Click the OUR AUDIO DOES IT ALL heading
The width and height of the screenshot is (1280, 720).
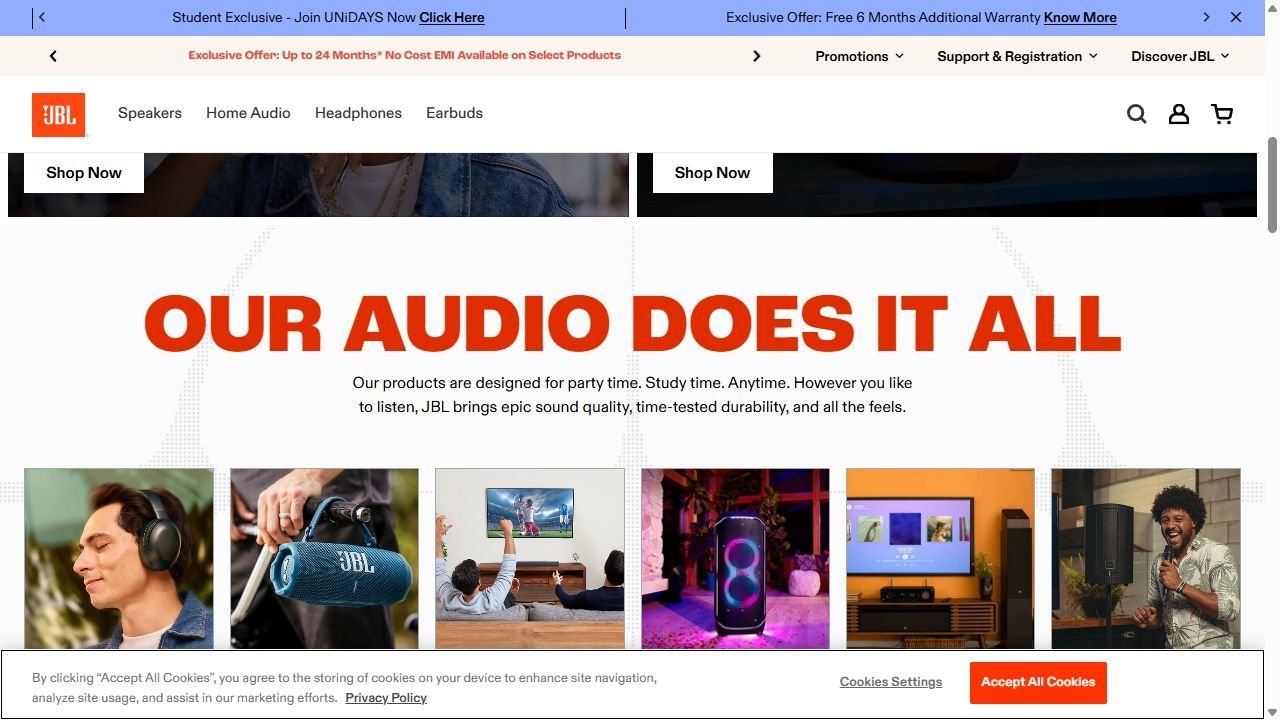pos(632,322)
